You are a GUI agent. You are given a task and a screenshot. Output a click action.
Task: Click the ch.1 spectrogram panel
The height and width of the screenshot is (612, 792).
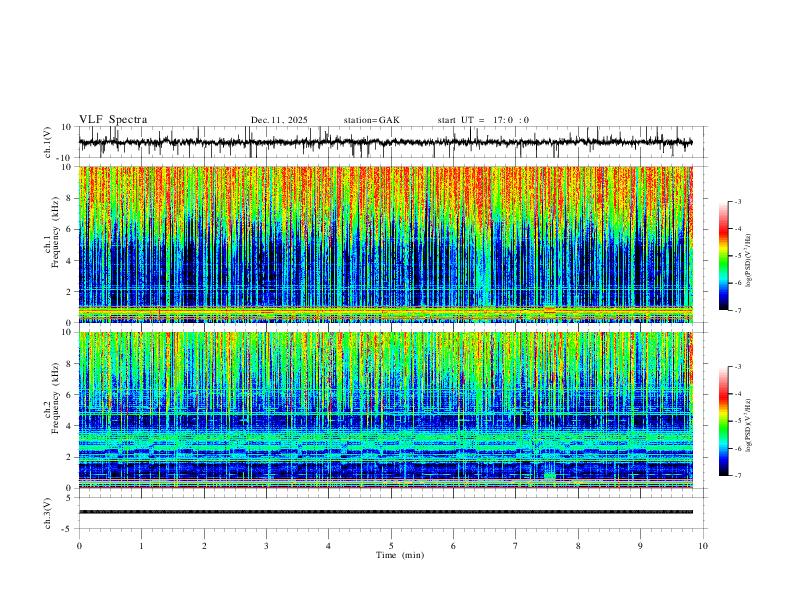tap(386, 244)
